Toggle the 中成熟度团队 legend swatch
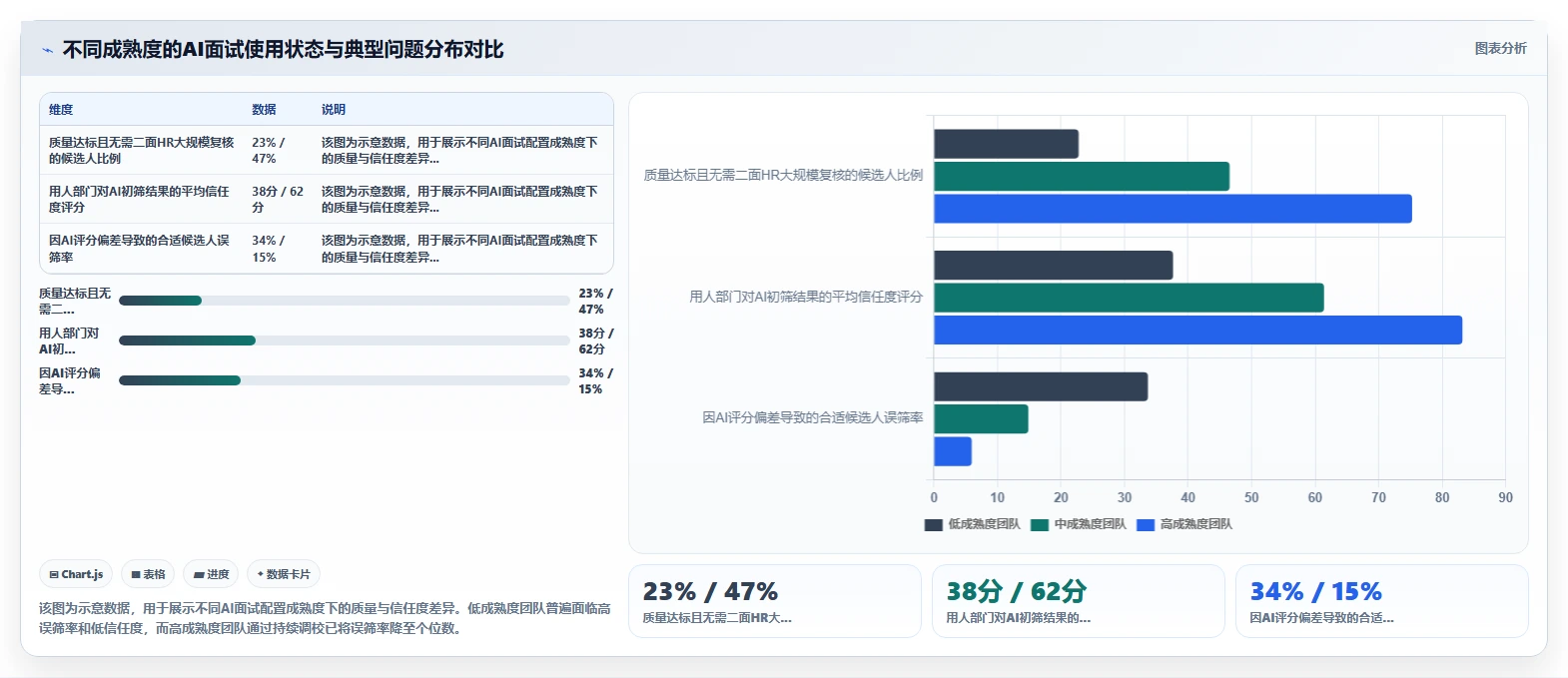Image resolution: width=1568 pixels, height=678 pixels. pos(1040,524)
